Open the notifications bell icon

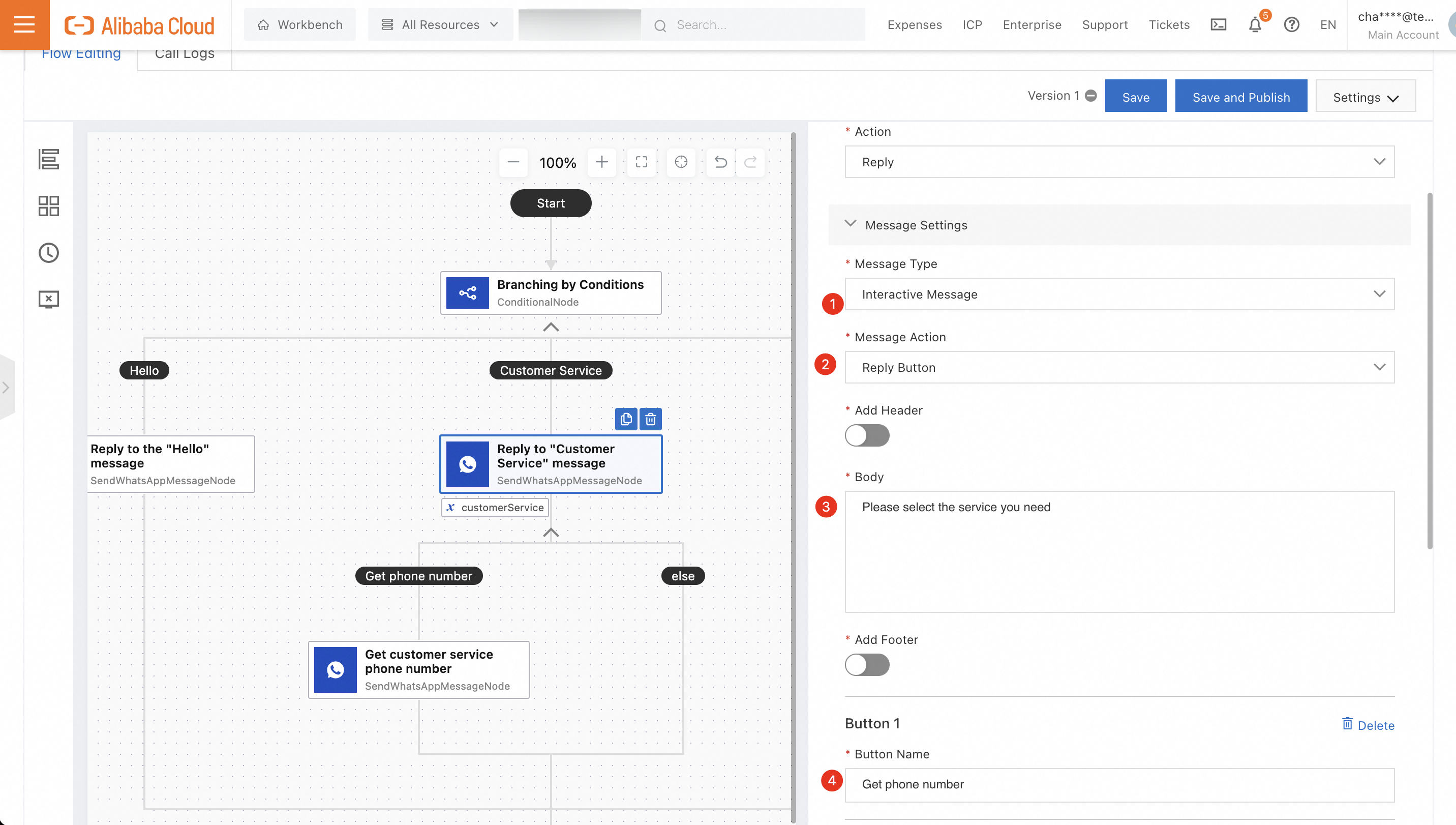1255,25
